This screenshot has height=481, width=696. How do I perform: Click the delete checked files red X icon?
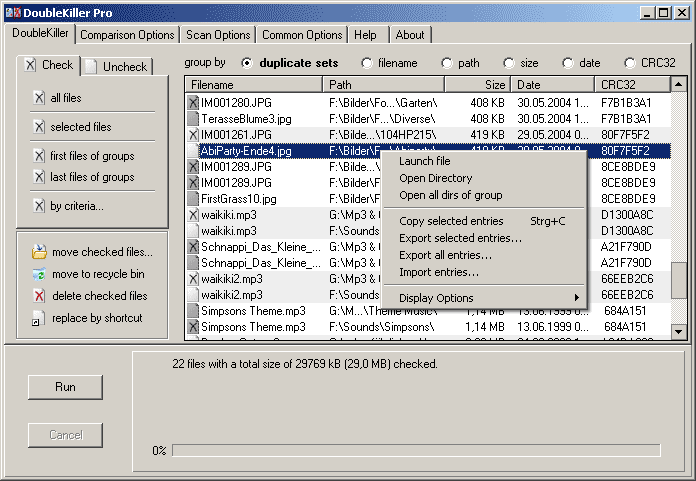click(39, 296)
